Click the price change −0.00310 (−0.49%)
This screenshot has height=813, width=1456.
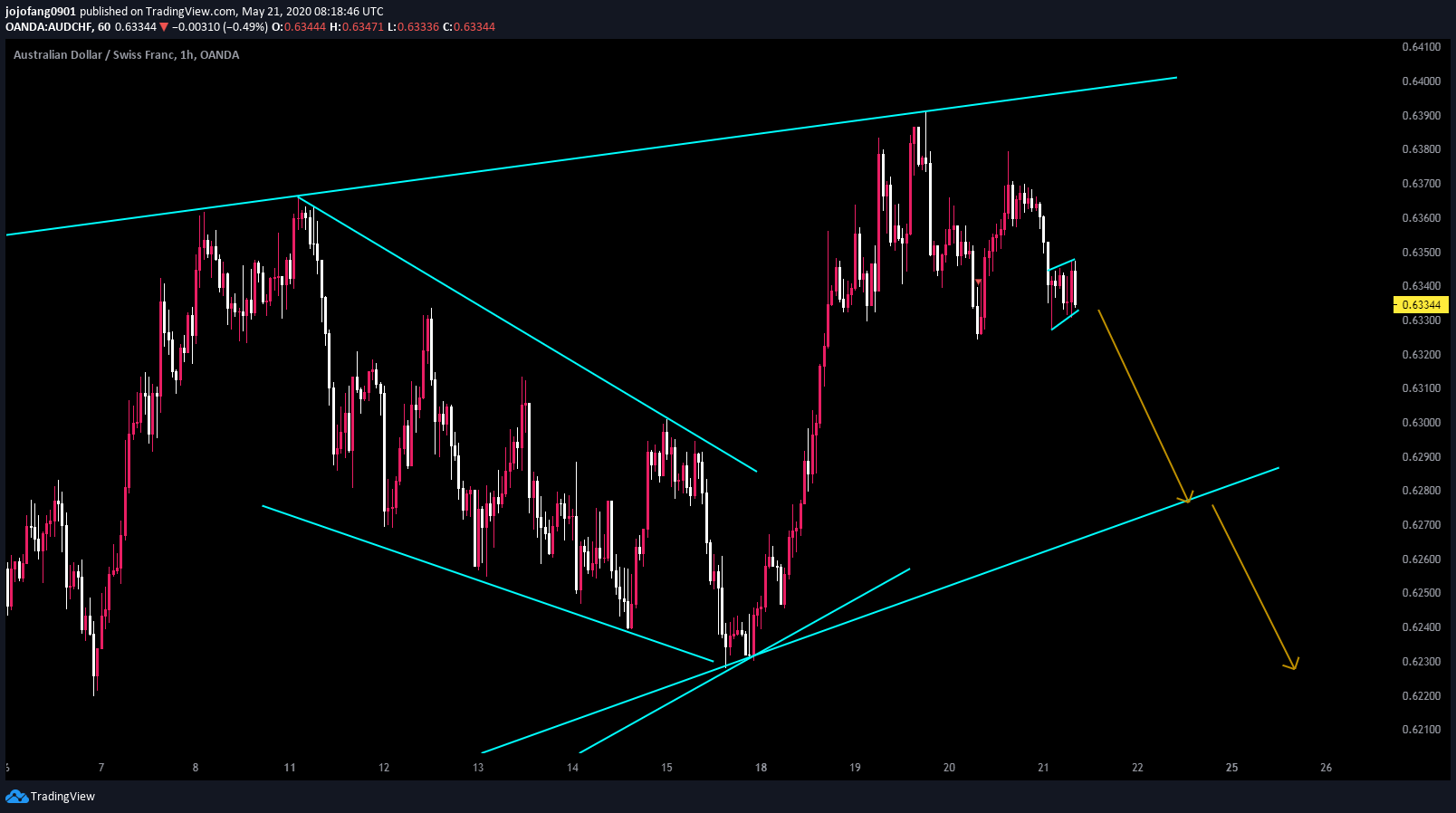point(220,27)
